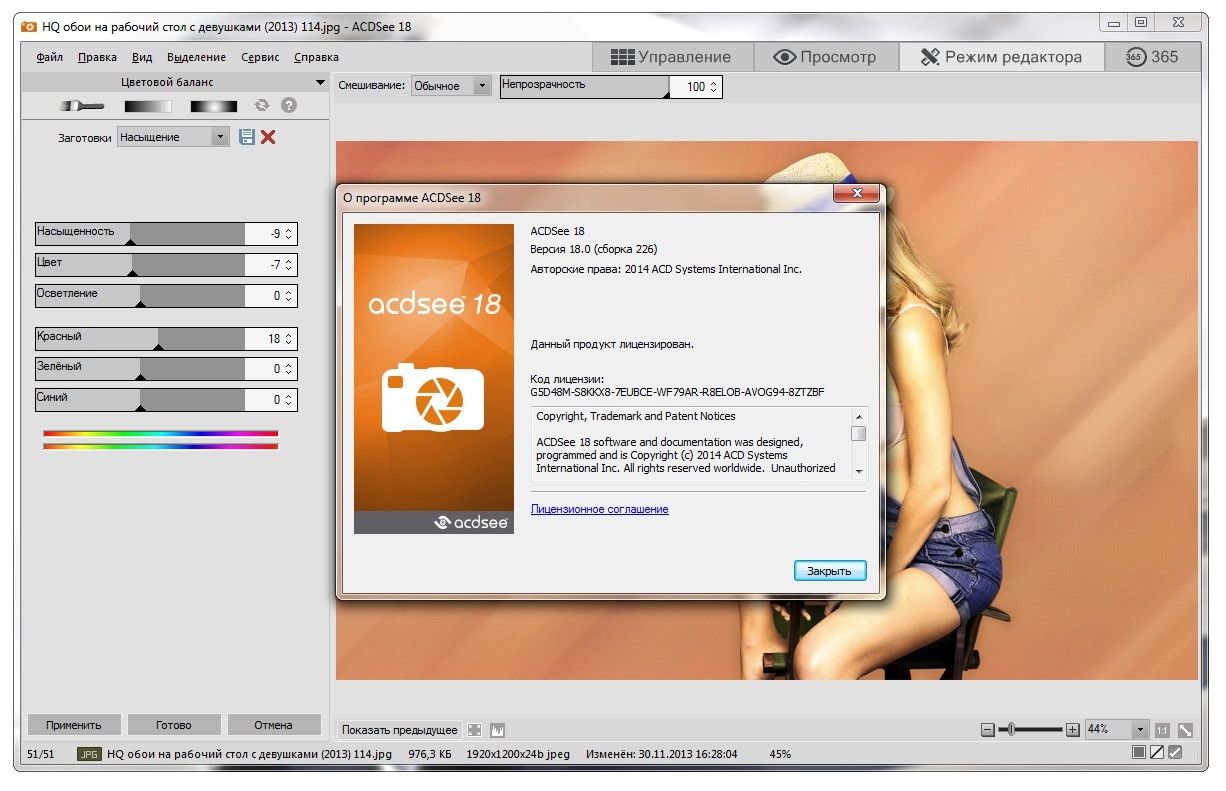Click the Осветление value stepper arrows
The width and height of the screenshot is (1226, 791).
coord(289,296)
